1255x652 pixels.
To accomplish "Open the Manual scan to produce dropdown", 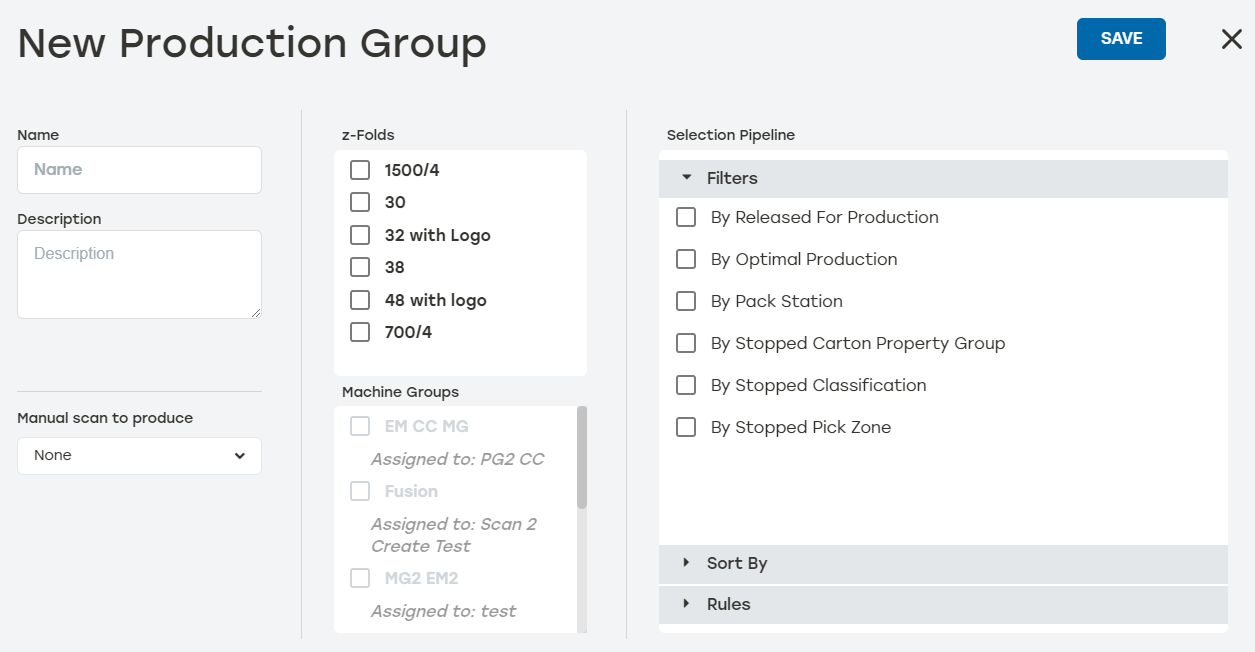I will pyautogui.click(x=139, y=455).
